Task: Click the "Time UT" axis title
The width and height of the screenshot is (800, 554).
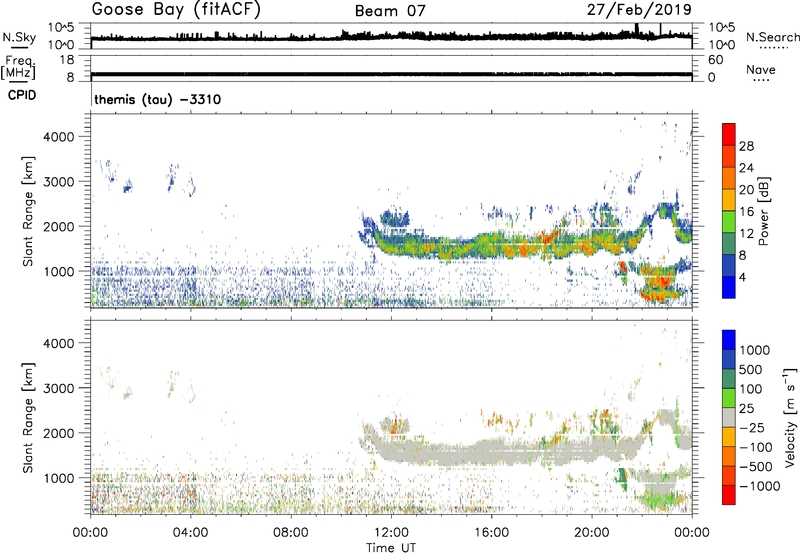Action: pos(391,548)
